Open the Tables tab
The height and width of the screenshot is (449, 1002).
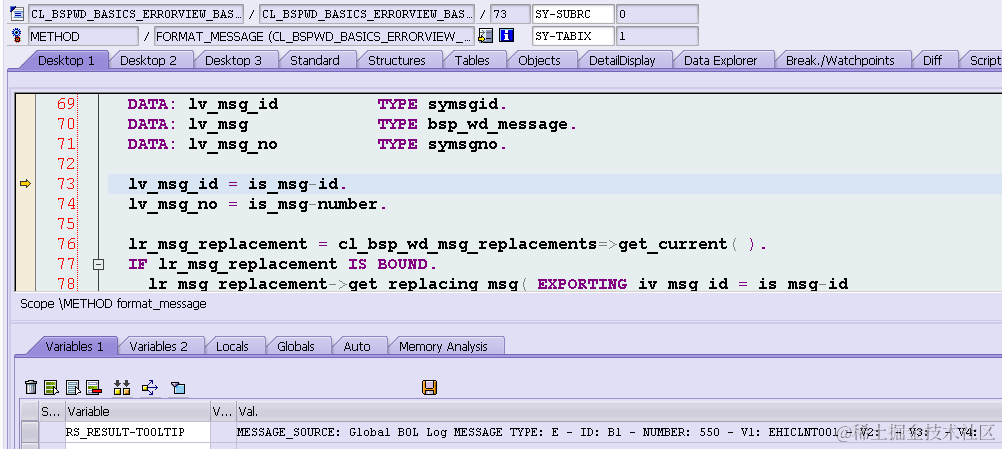[x=472, y=61]
